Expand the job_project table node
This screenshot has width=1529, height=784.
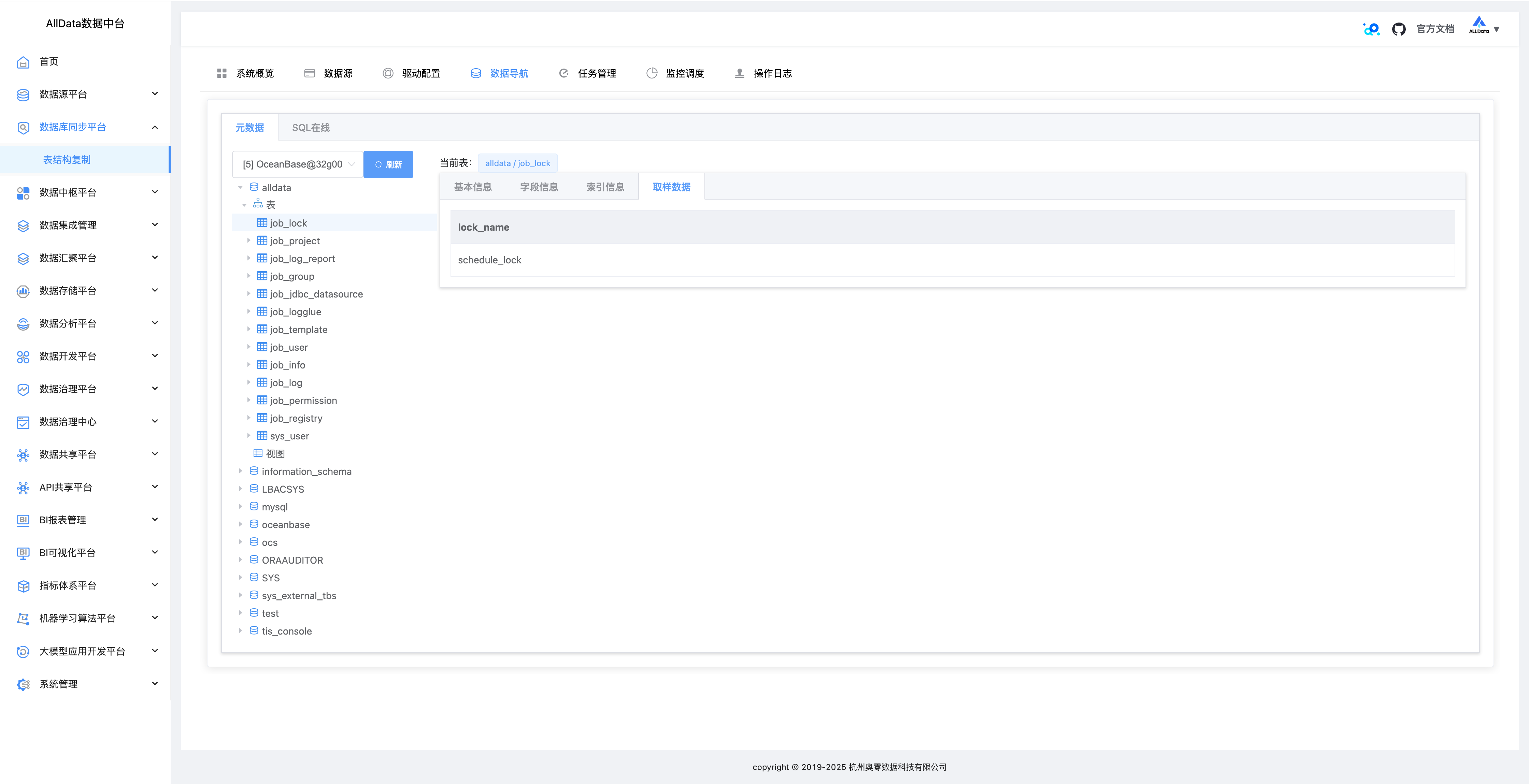(249, 241)
